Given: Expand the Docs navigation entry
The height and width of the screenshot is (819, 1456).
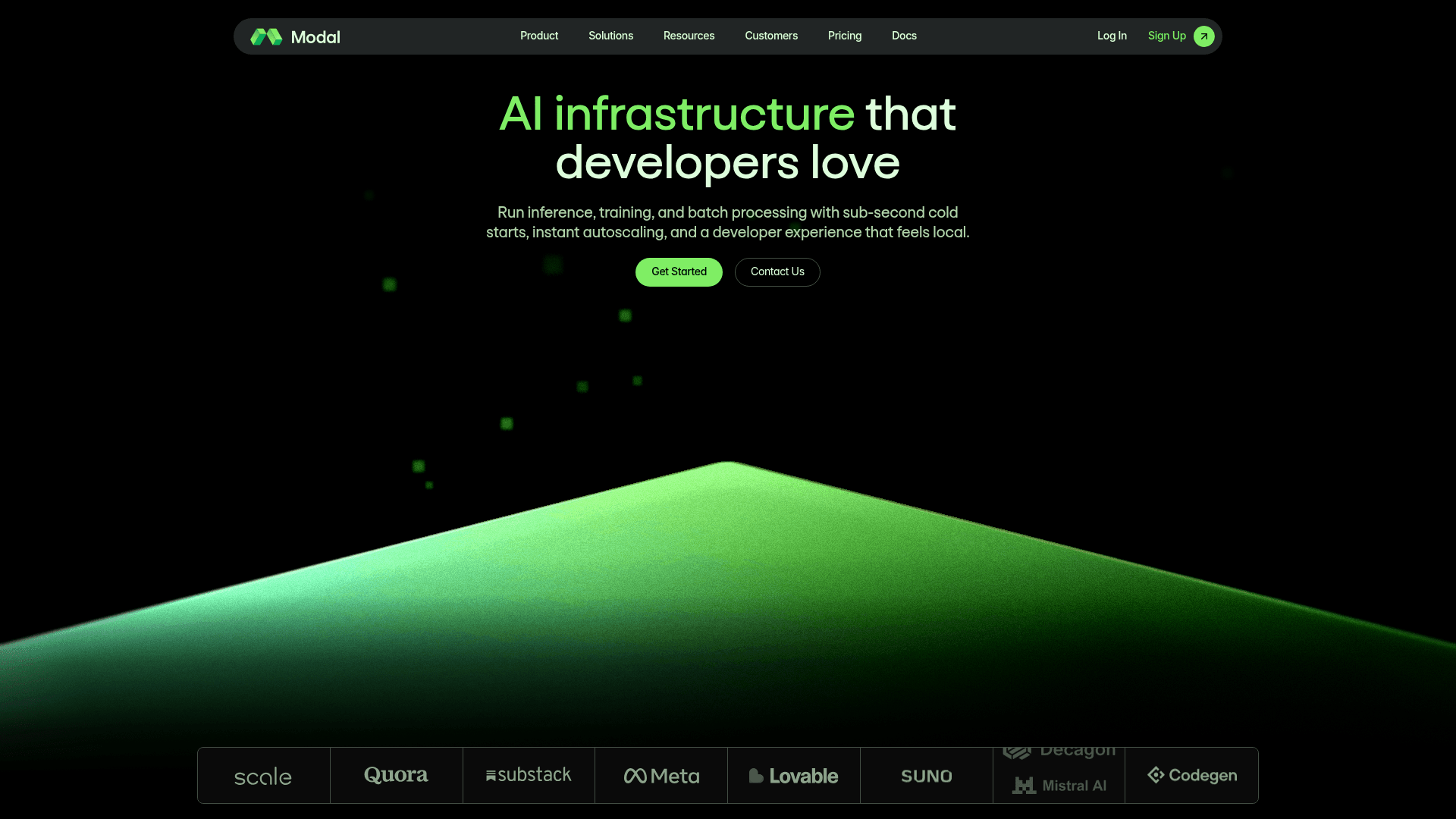Looking at the screenshot, I should (904, 36).
